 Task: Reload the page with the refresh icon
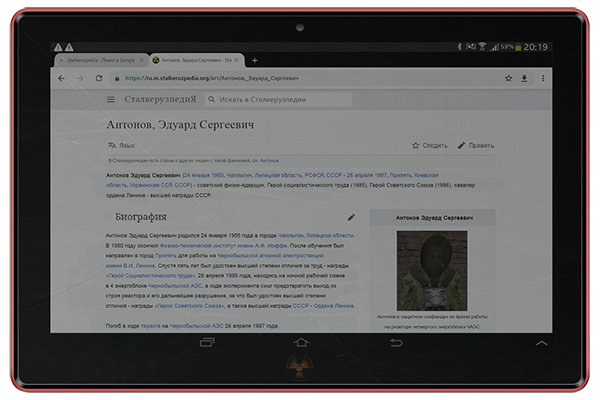[x=99, y=78]
